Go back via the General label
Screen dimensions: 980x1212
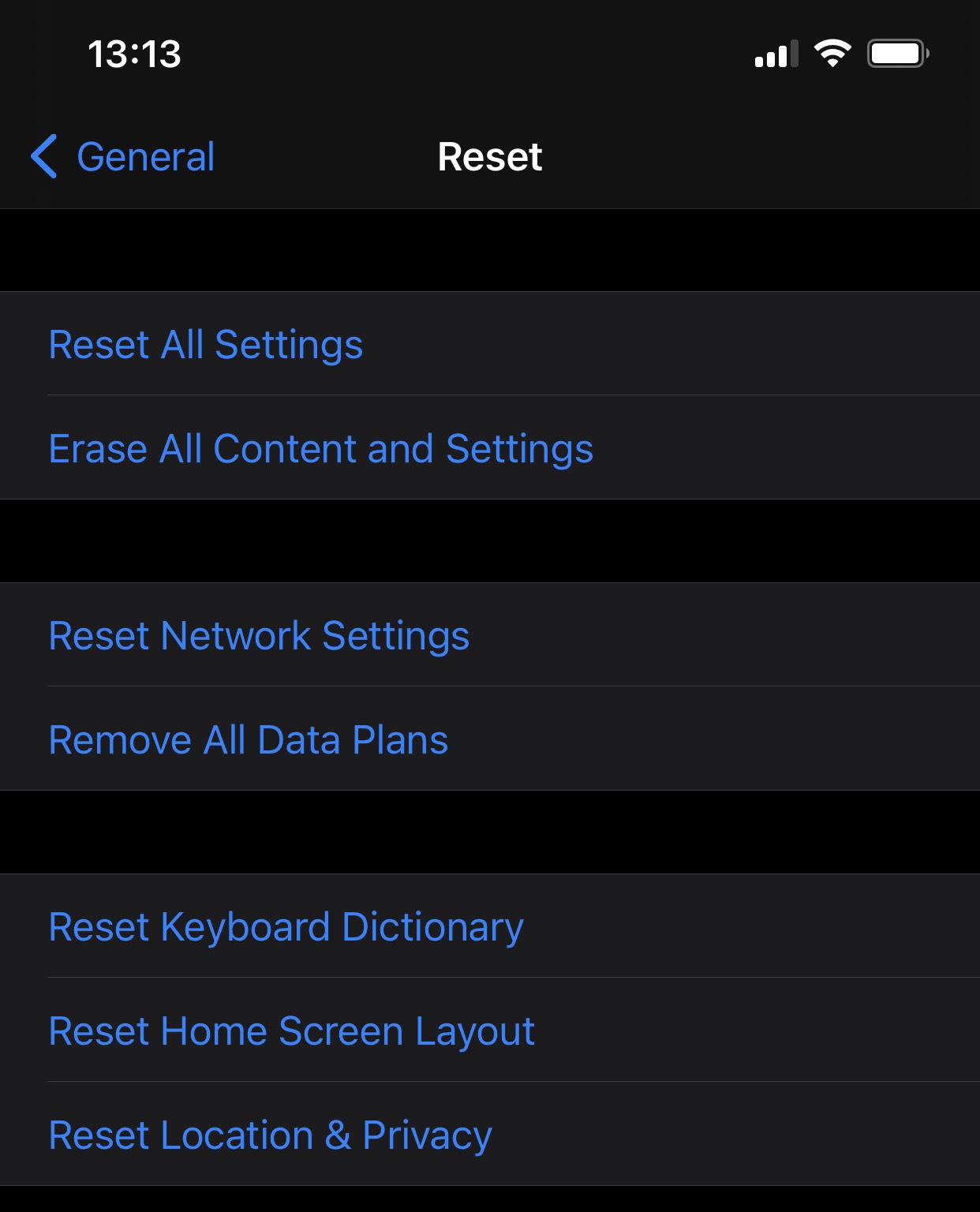[146, 156]
